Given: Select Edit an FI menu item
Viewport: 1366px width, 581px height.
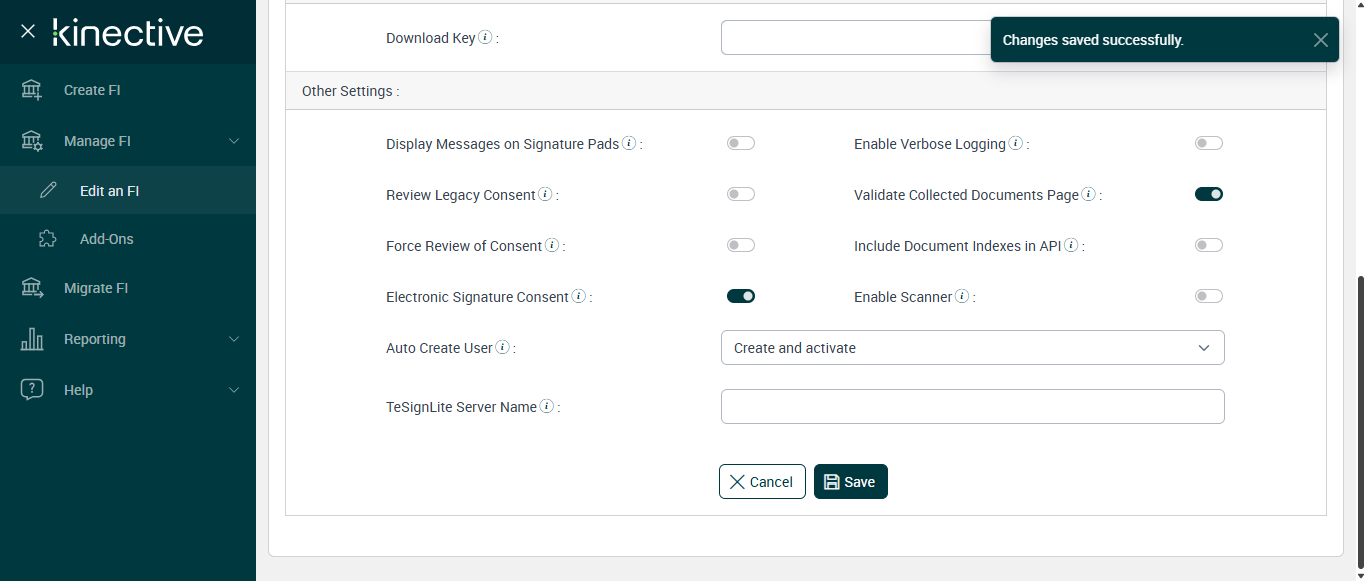Looking at the screenshot, I should 109,190.
